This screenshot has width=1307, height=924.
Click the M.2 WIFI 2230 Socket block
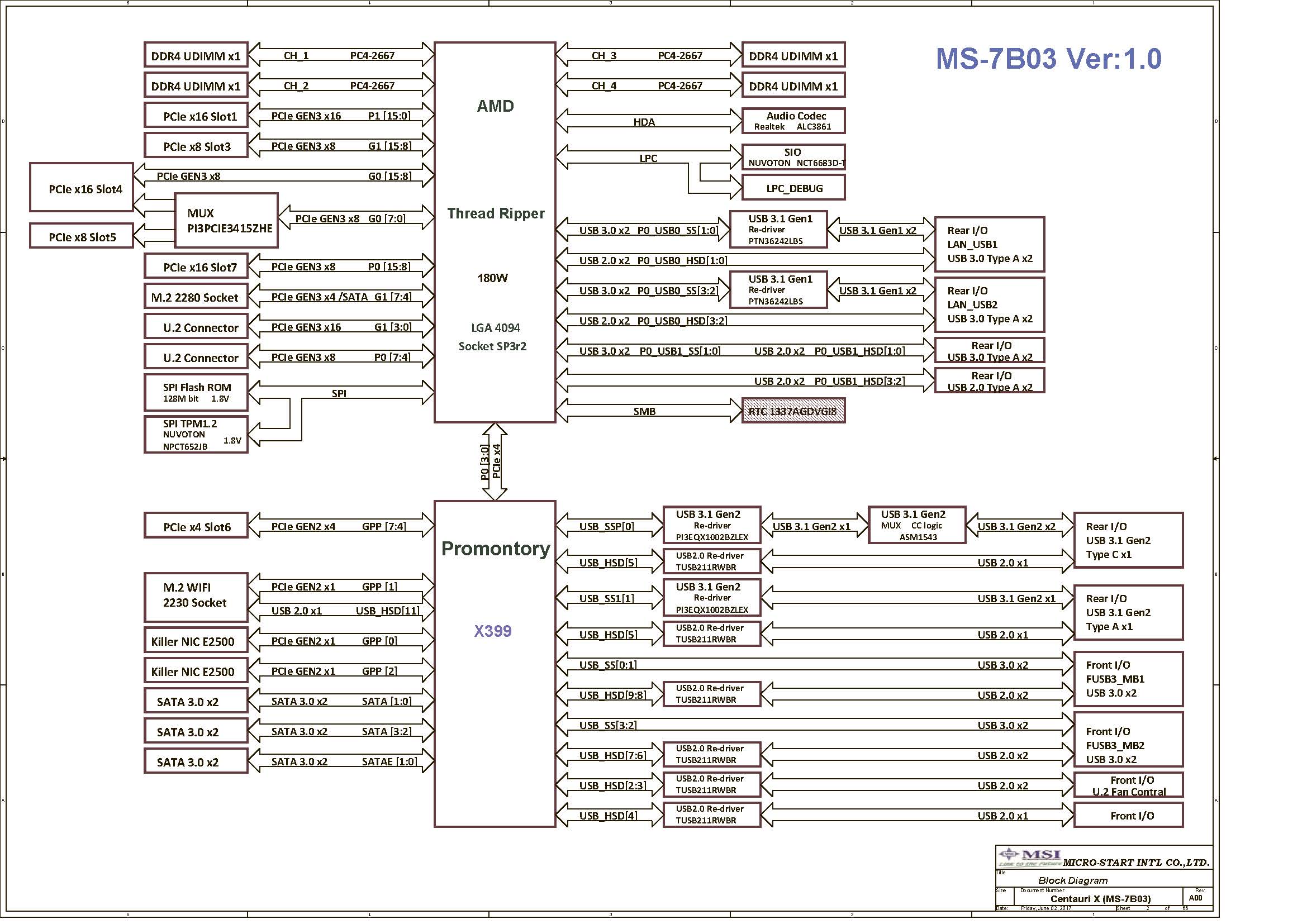pyautogui.click(x=195, y=596)
